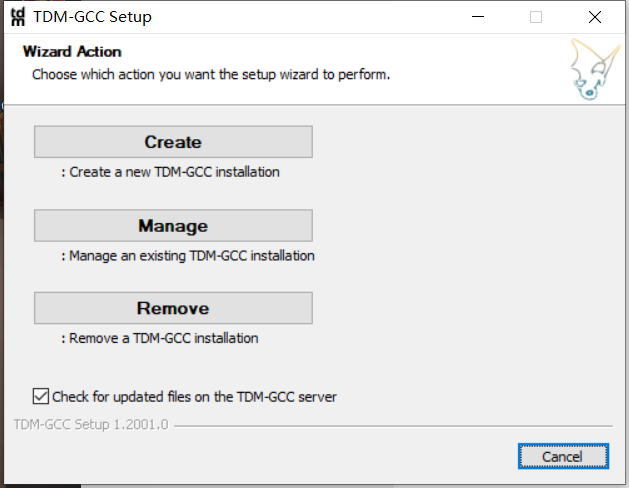Close the setup wizard with the X
Screen dimensions: 629x488
(x=595, y=17)
